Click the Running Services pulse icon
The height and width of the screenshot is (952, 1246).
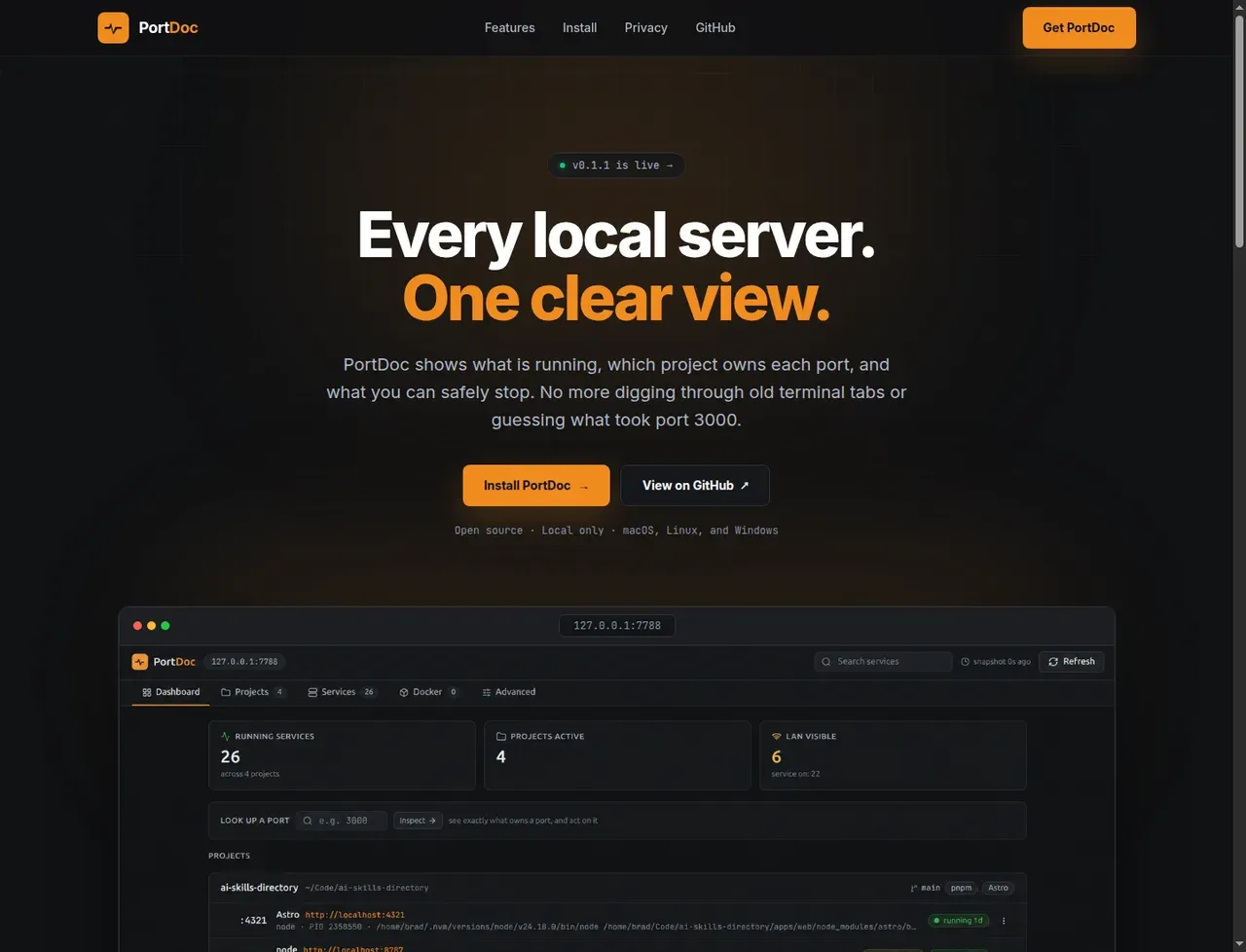226,737
